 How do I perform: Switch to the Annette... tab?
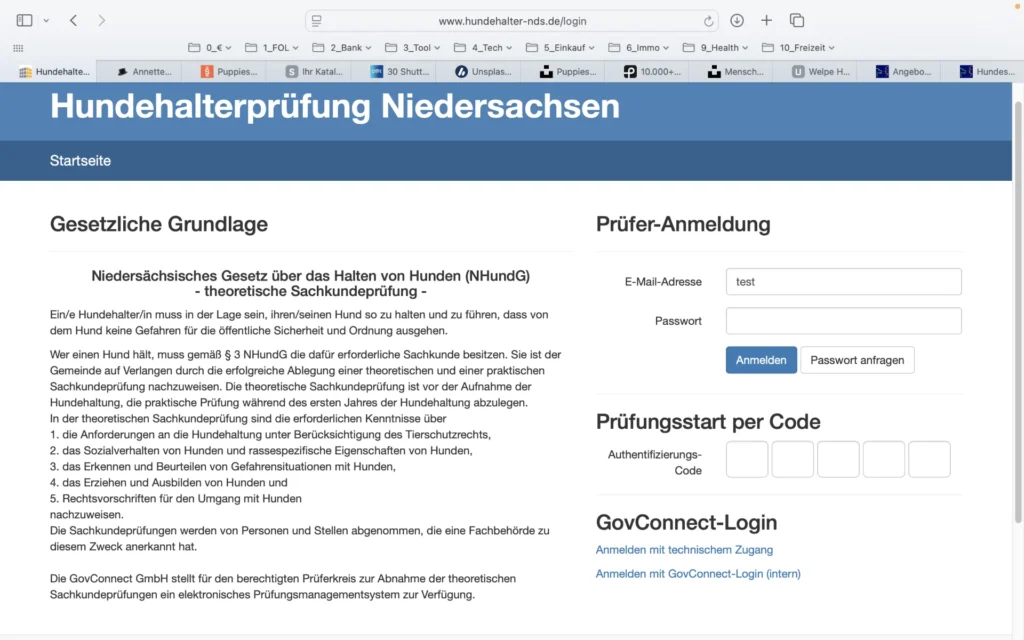(x=144, y=72)
